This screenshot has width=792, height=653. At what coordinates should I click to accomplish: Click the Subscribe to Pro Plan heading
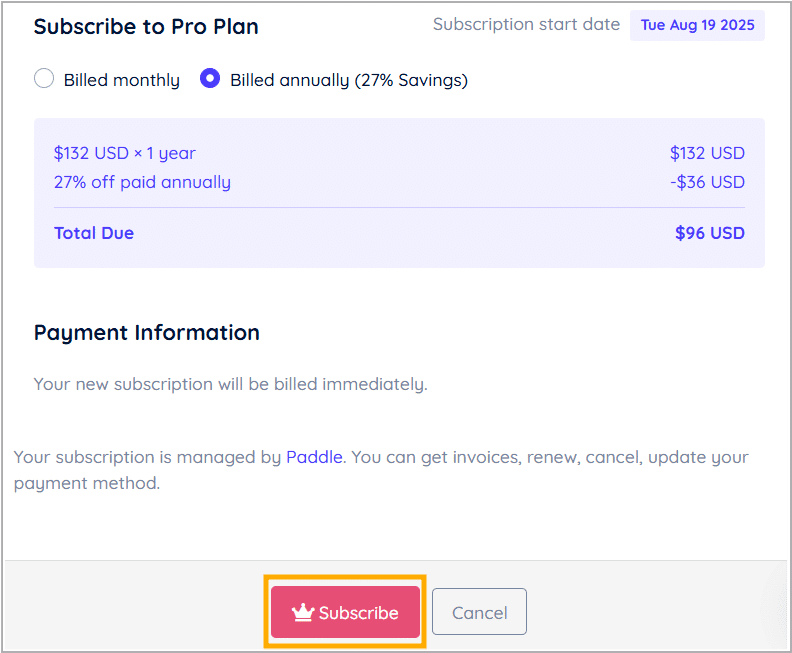[146, 27]
